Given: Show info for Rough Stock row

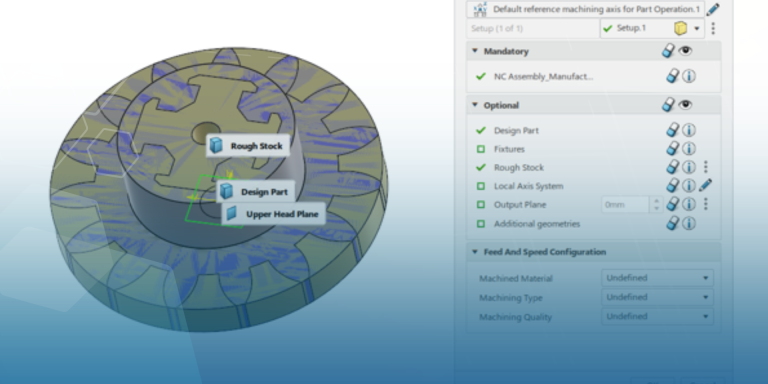Looking at the screenshot, I should tap(689, 167).
